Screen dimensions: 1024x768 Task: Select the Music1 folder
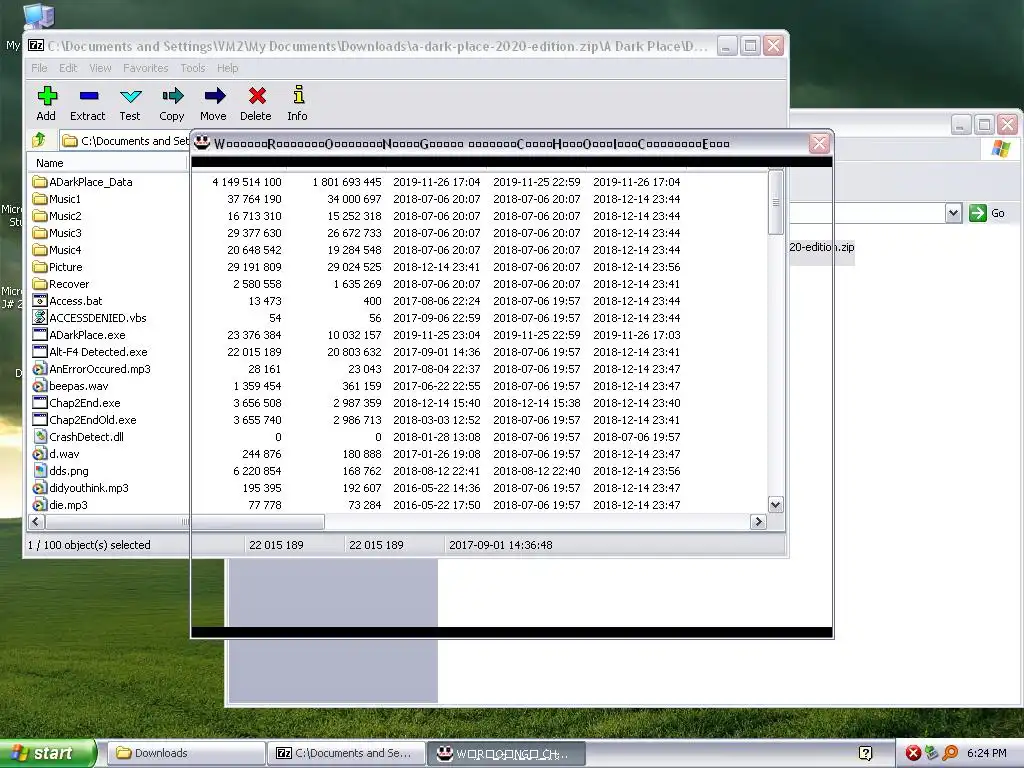tap(57, 199)
